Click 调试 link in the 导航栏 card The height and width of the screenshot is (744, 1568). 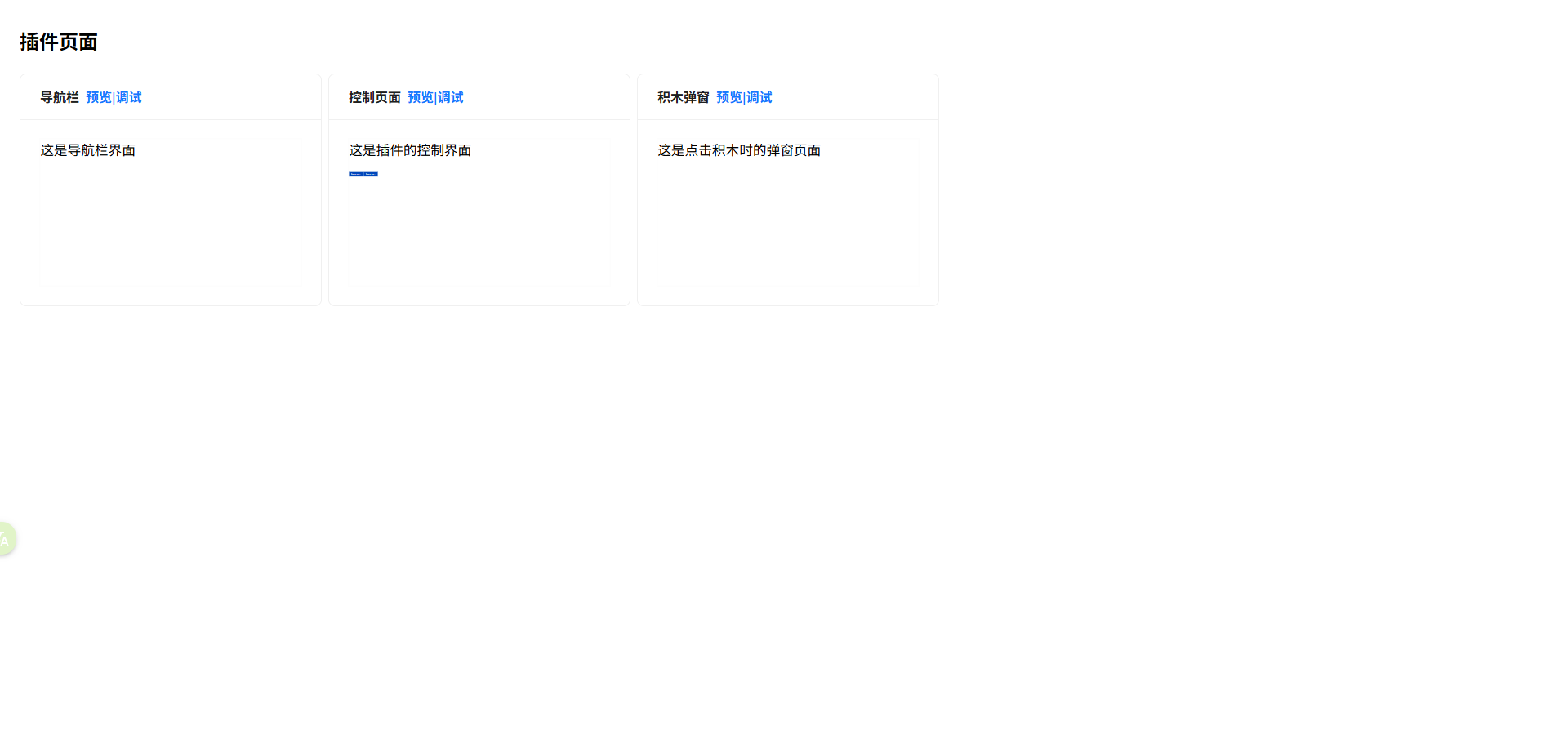click(x=129, y=97)
